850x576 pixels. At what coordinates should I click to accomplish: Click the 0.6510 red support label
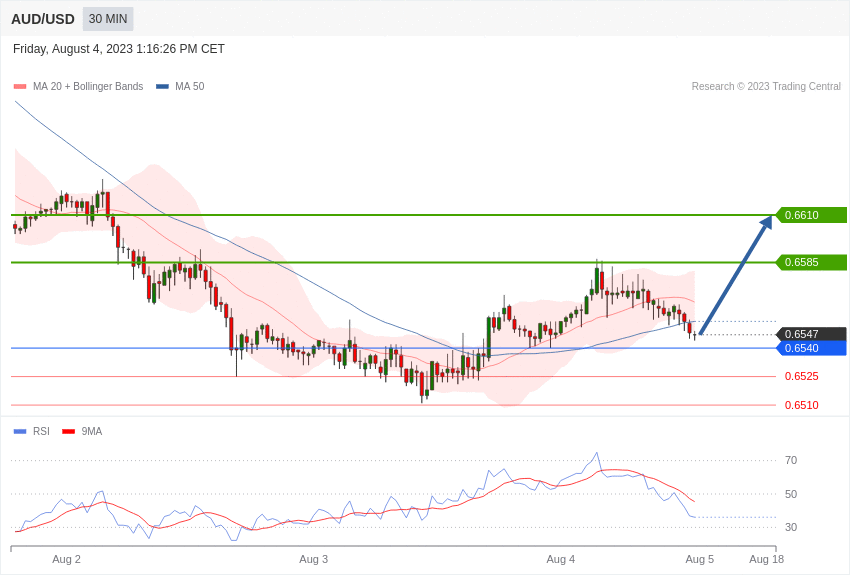(802, 405)
